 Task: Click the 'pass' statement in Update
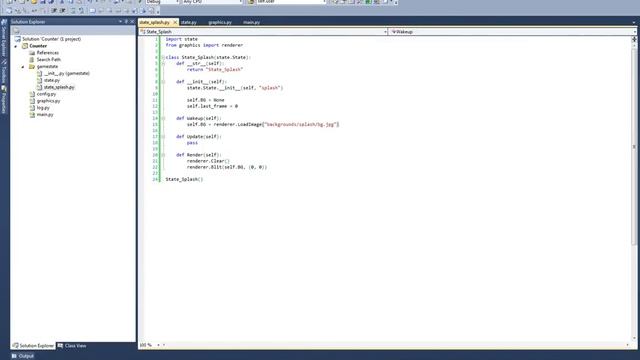pos(192,143)
